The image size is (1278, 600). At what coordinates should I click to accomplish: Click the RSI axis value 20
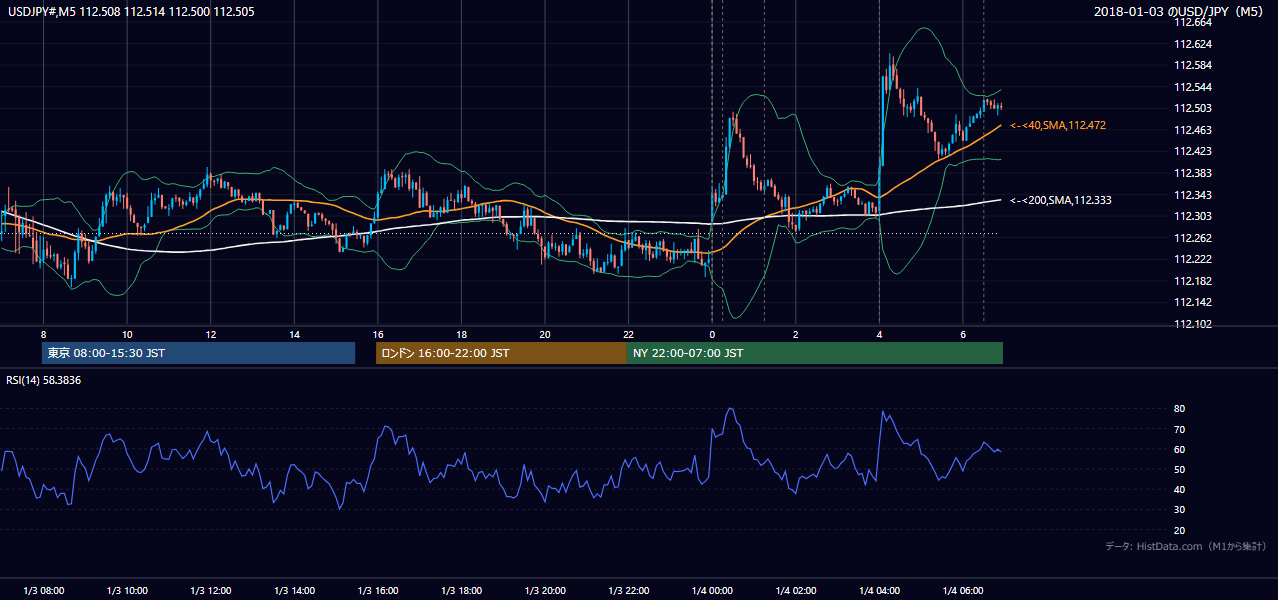(x=1180, y=531)
